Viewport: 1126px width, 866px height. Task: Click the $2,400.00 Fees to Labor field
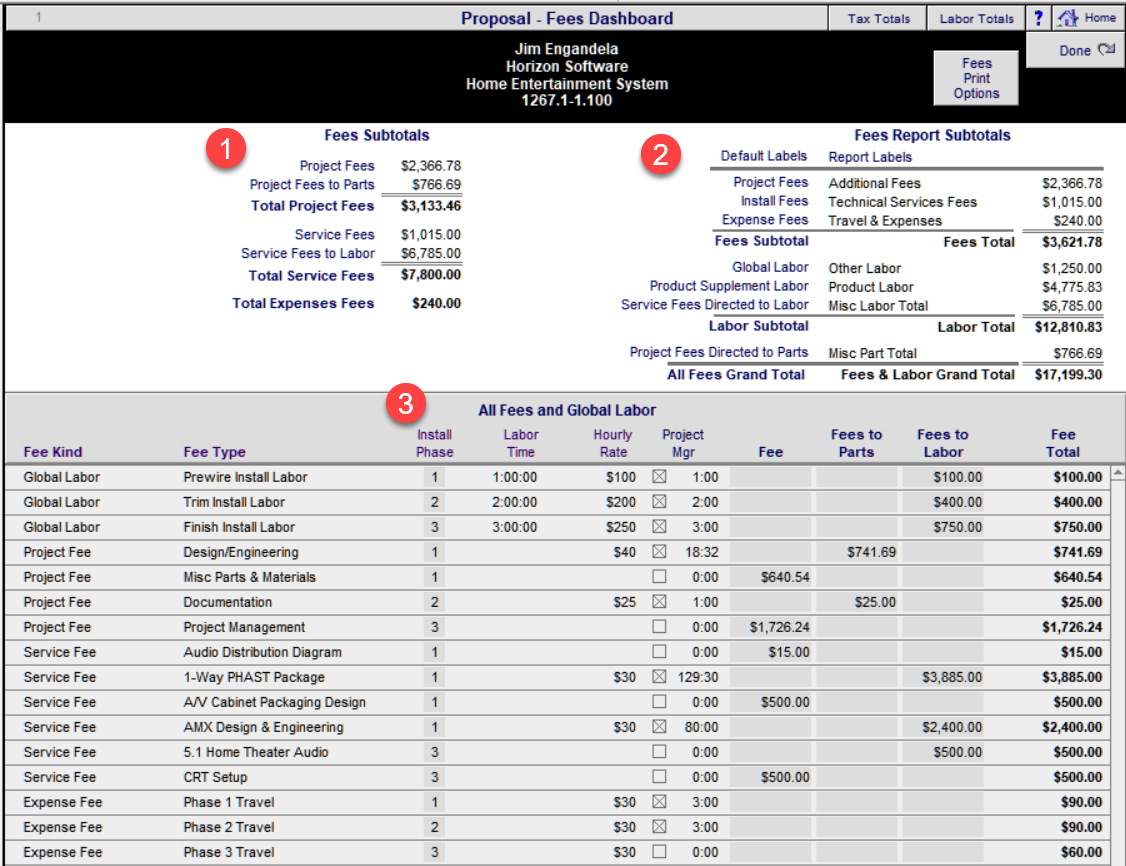(x=943, y=727)
